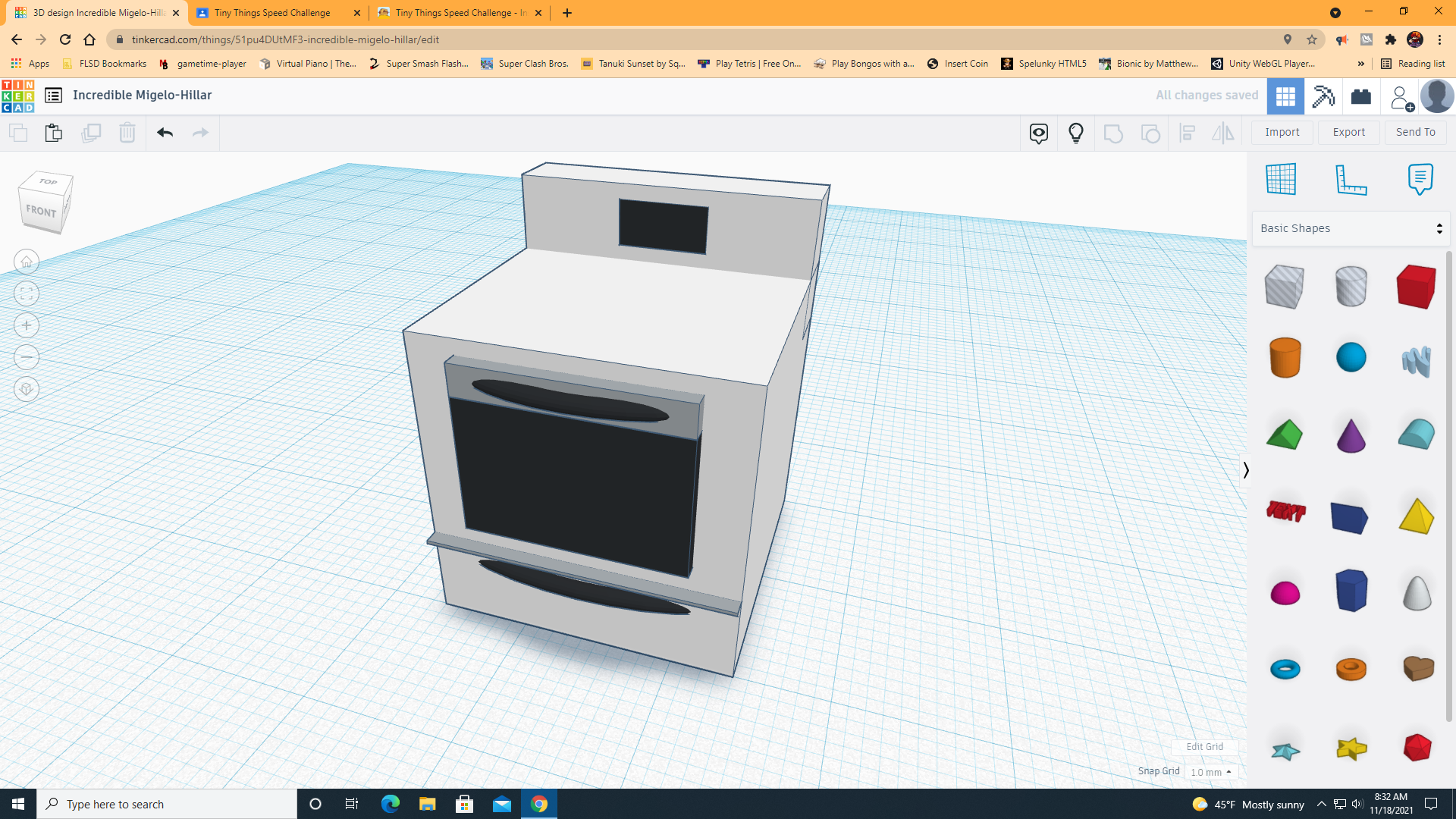Switch to Bricks mode
This screenshot has height=819, width=1456.
(x=1361, y=96)
